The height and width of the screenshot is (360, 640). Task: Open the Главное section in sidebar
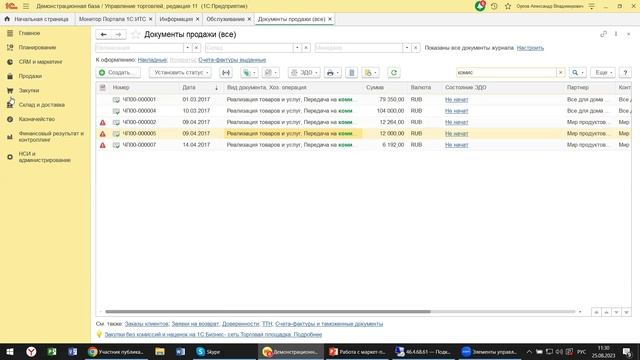pyautogui.click(x=29, y=33)
